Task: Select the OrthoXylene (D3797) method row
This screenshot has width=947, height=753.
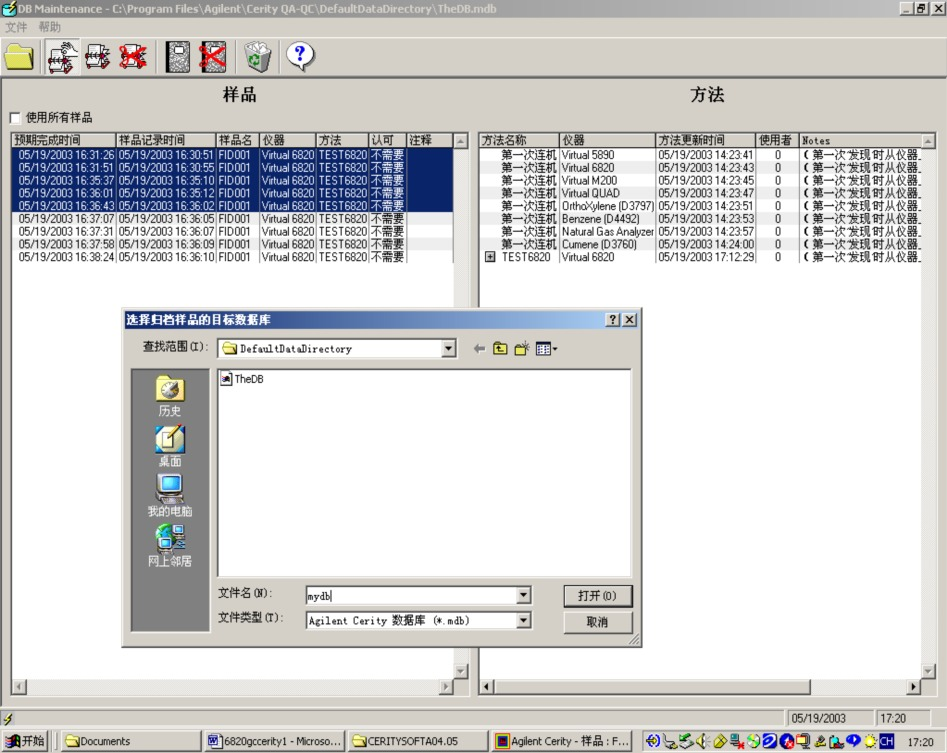Action: pyautogui.click(x=700, y=206)
